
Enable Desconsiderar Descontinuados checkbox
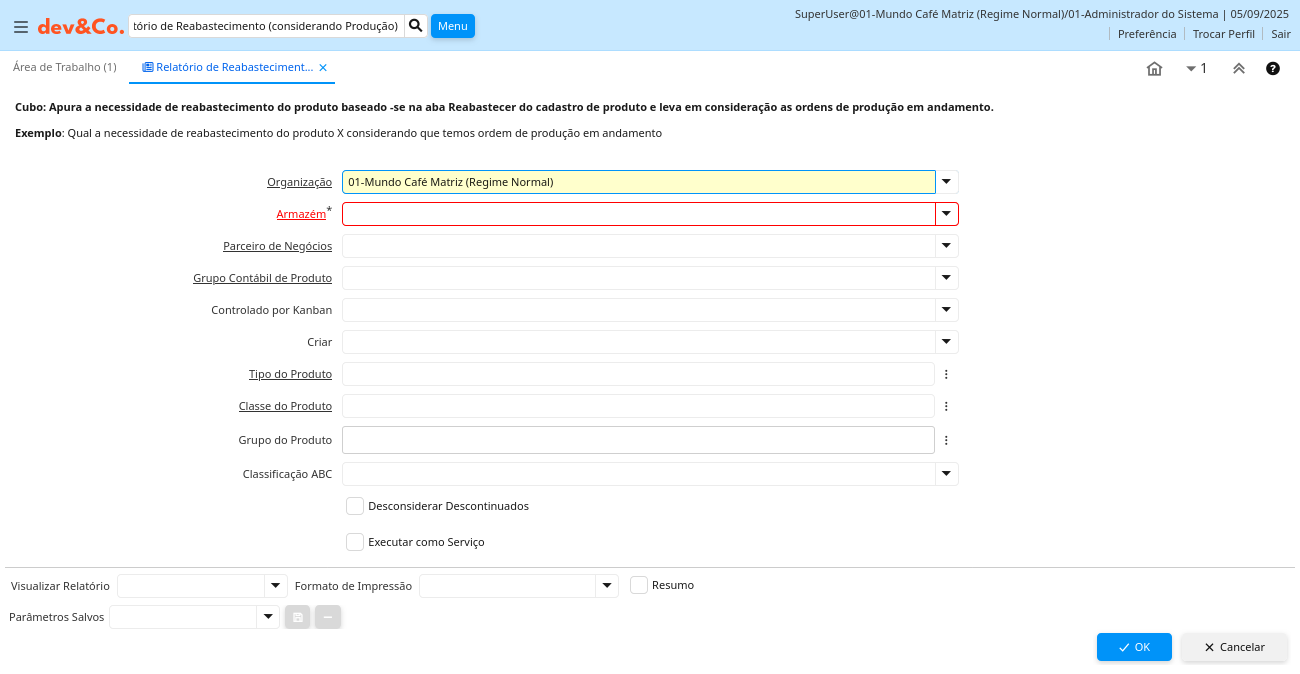[355, 506]
